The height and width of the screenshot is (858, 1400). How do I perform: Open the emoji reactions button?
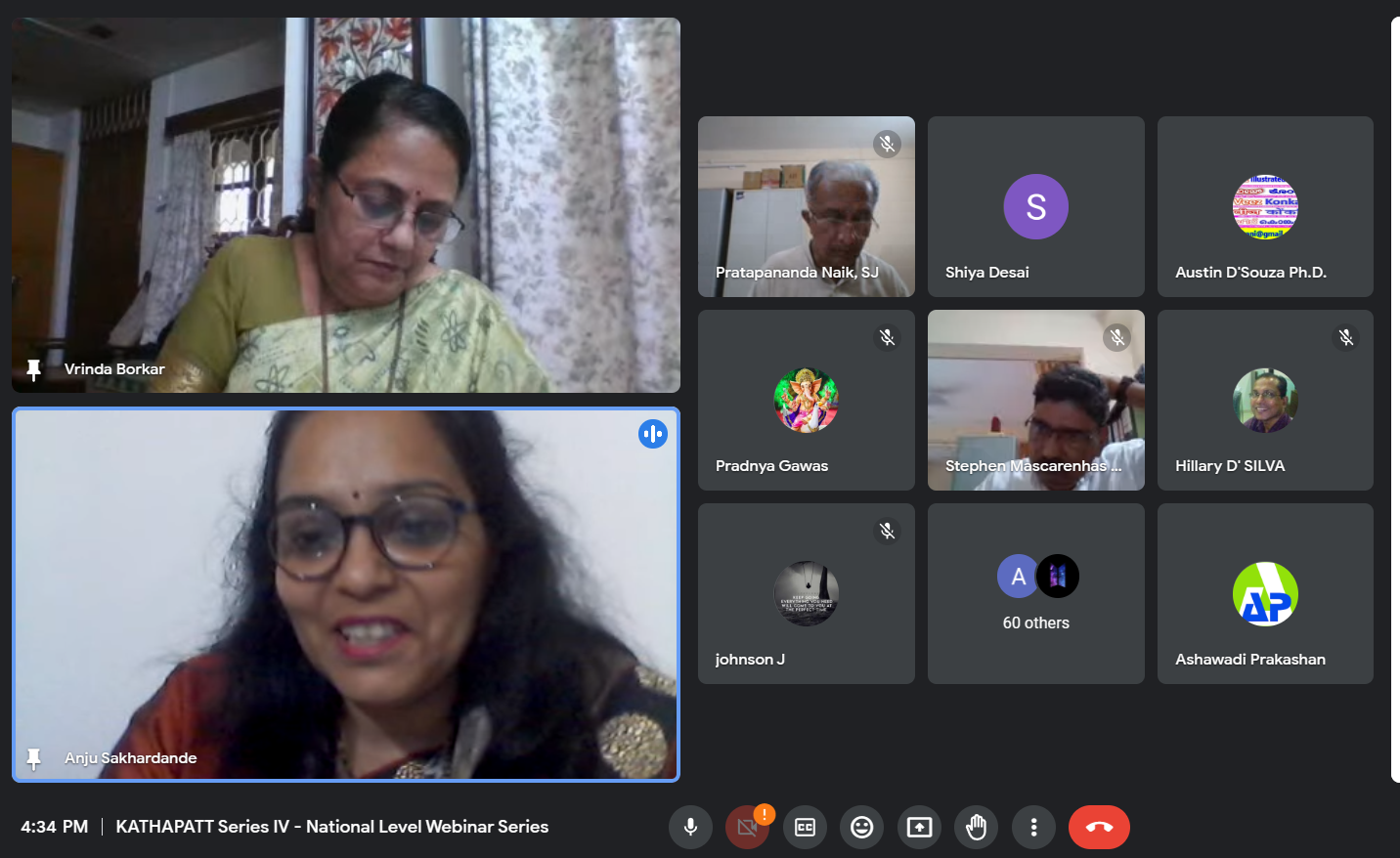click(x=861, y=828)
